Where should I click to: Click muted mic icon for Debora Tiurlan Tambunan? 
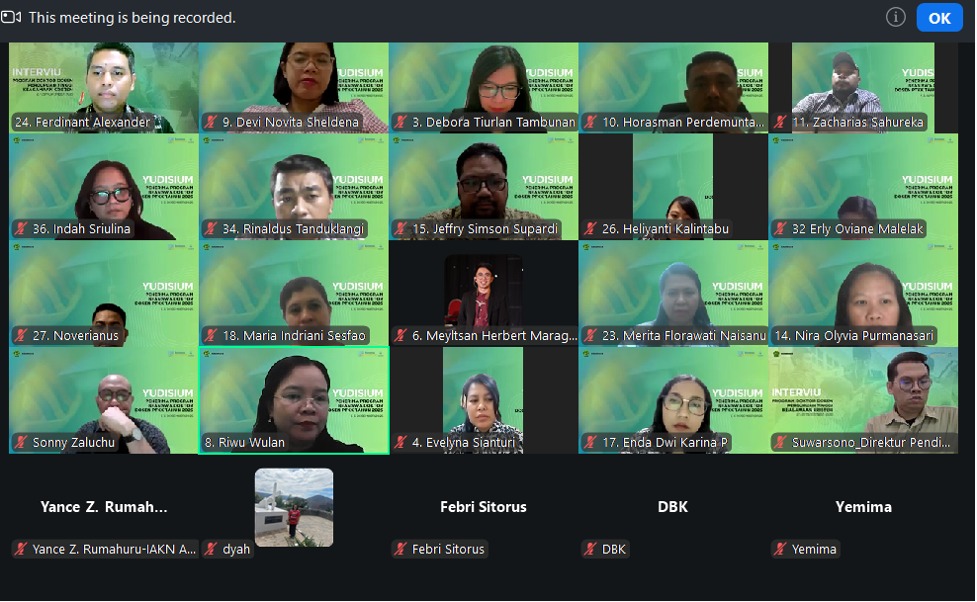[x=401, y=122]
